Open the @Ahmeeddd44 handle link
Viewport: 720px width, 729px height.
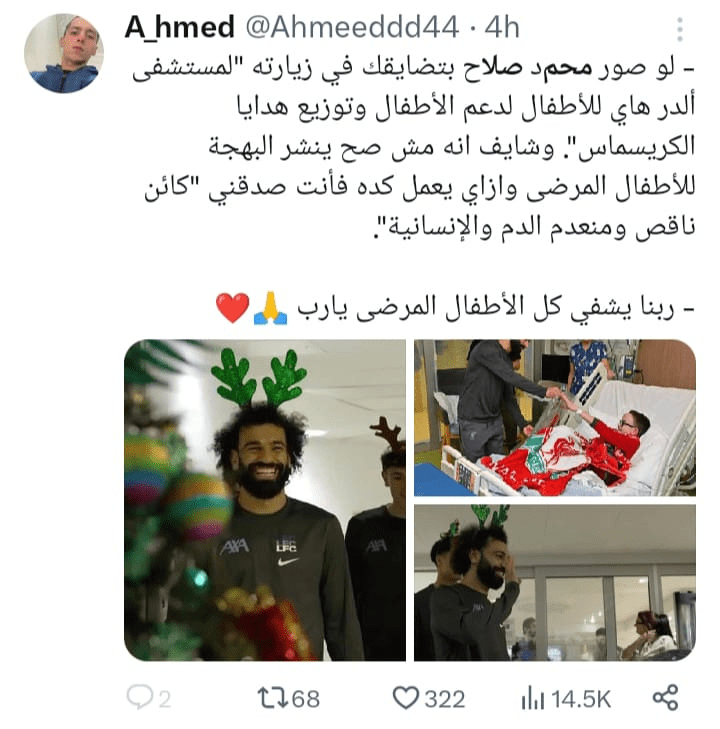(352, 27)
